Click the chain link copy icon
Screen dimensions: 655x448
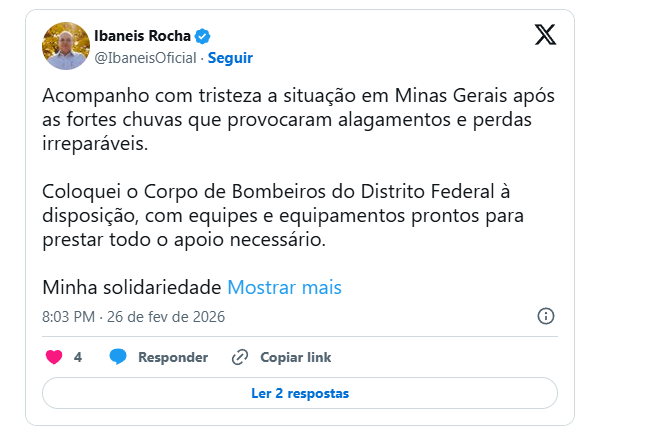pos(240,357)
